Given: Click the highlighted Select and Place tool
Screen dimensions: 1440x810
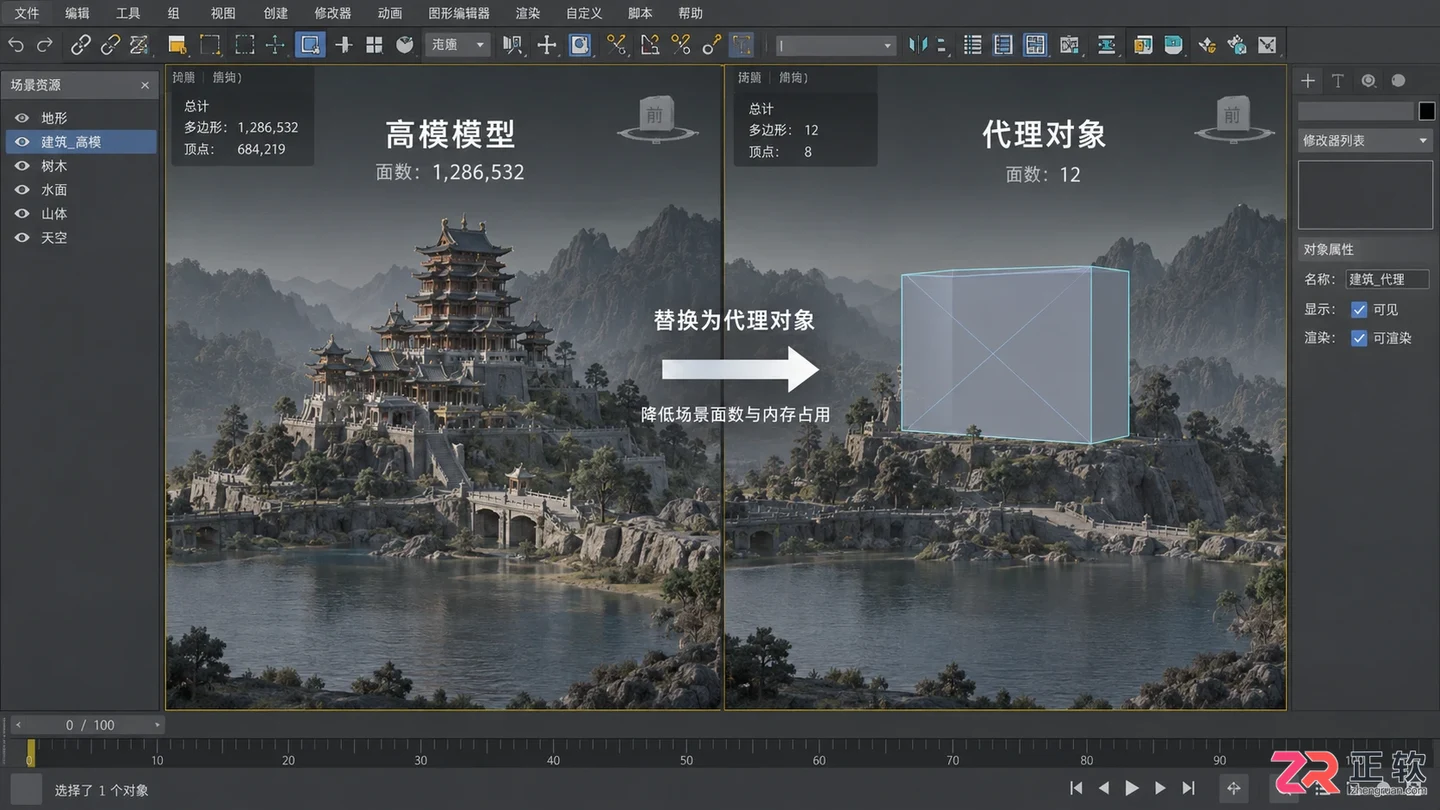Looking at the screenshot, I should click(x=310, y=45).
